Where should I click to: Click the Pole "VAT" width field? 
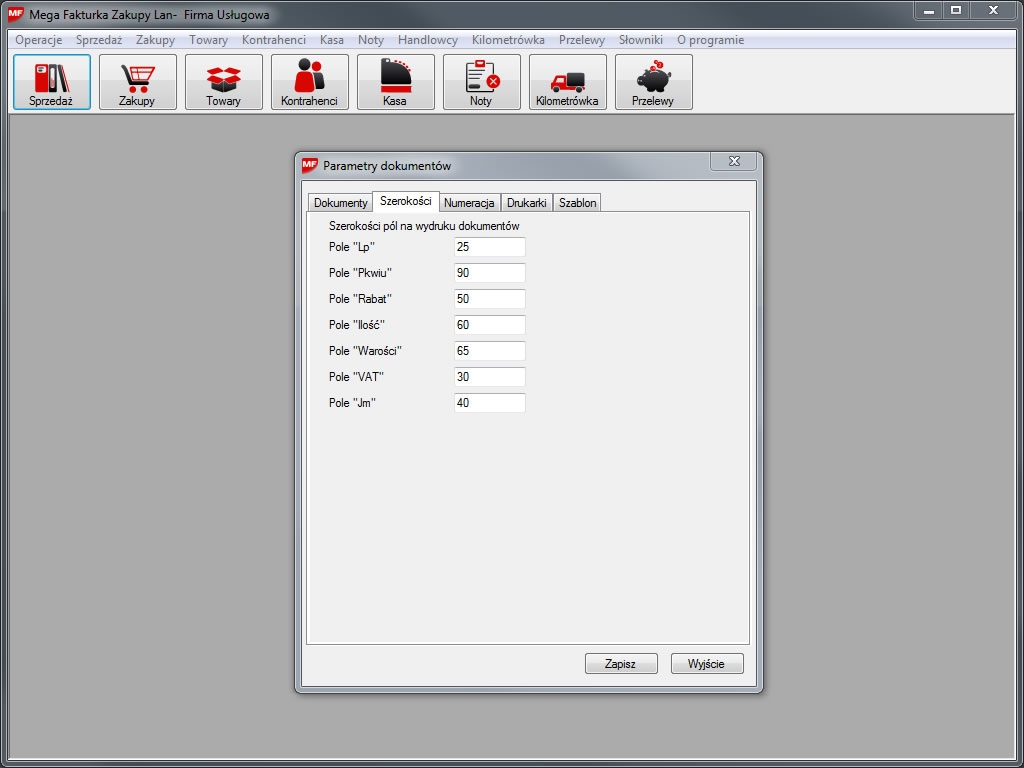coord(489,377)
